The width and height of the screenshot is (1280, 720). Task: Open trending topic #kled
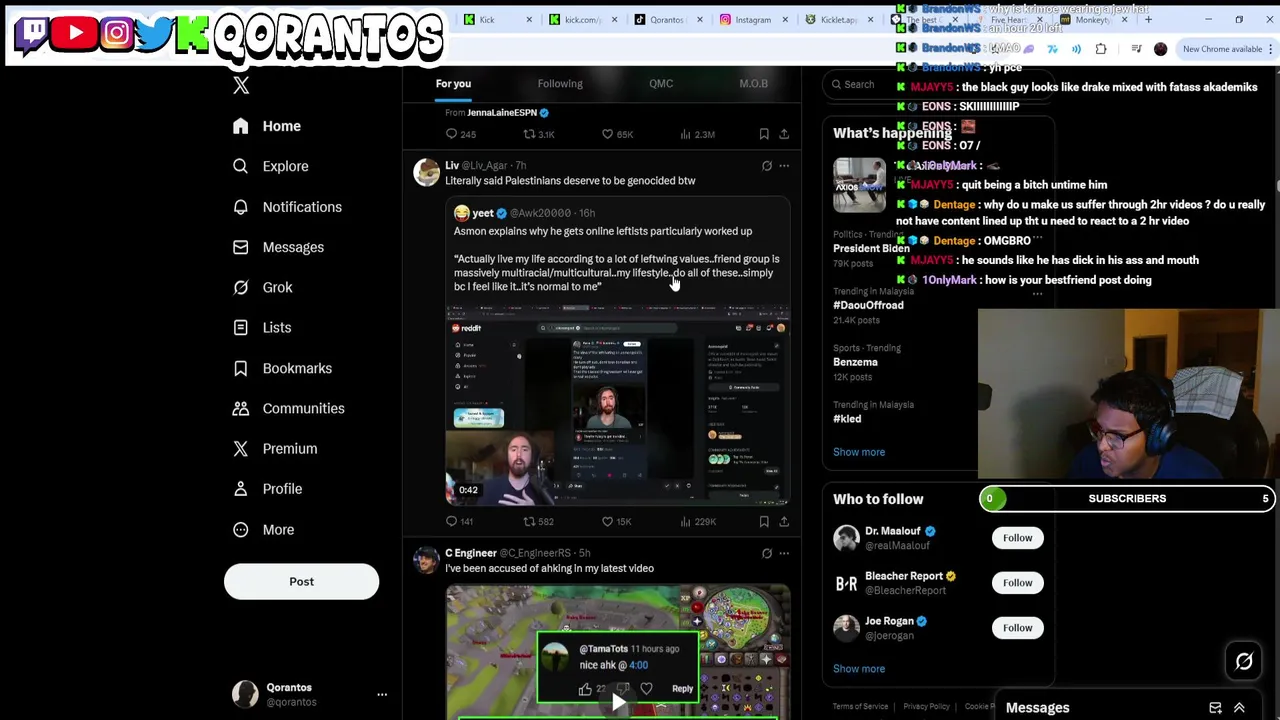pyautogui.click(x=847, y=419)
